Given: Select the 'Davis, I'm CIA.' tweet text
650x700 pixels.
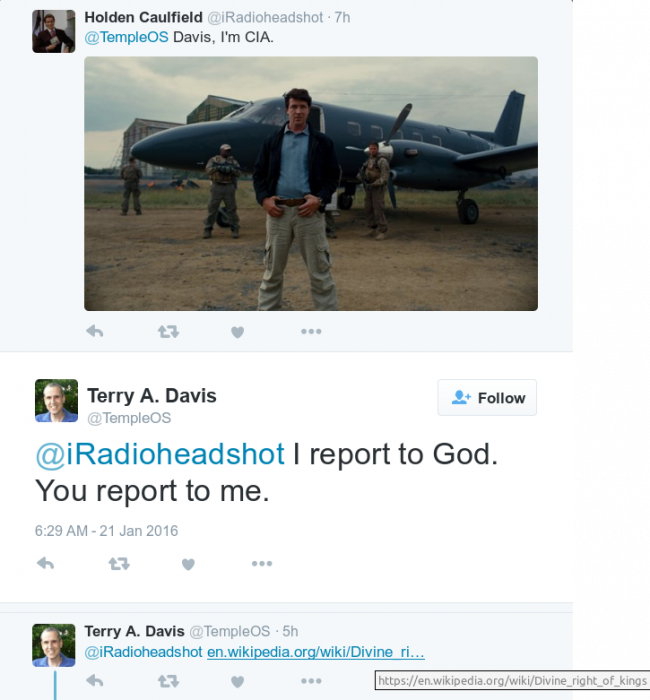Looking at the screenshot, I should click(223, 37).
